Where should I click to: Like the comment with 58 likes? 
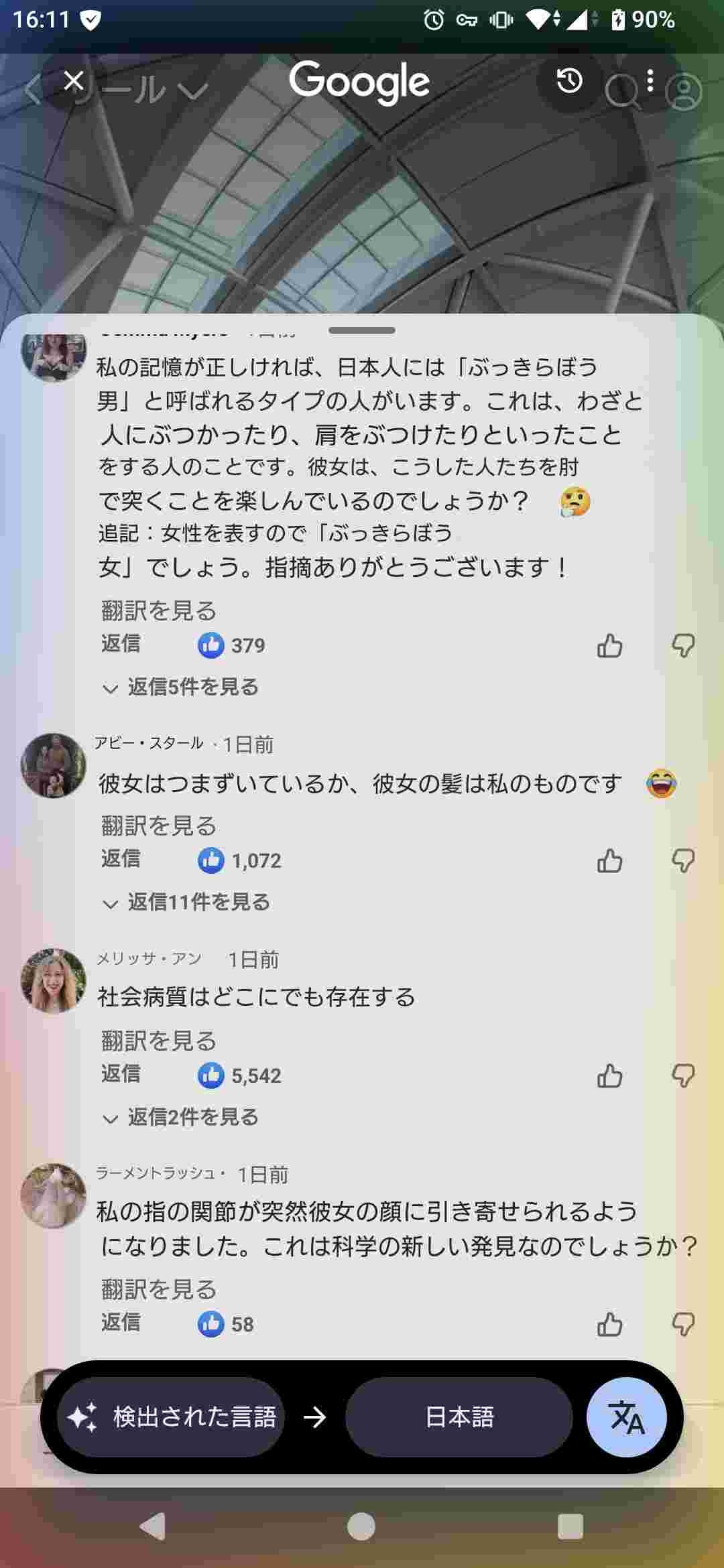point(609,1324)
